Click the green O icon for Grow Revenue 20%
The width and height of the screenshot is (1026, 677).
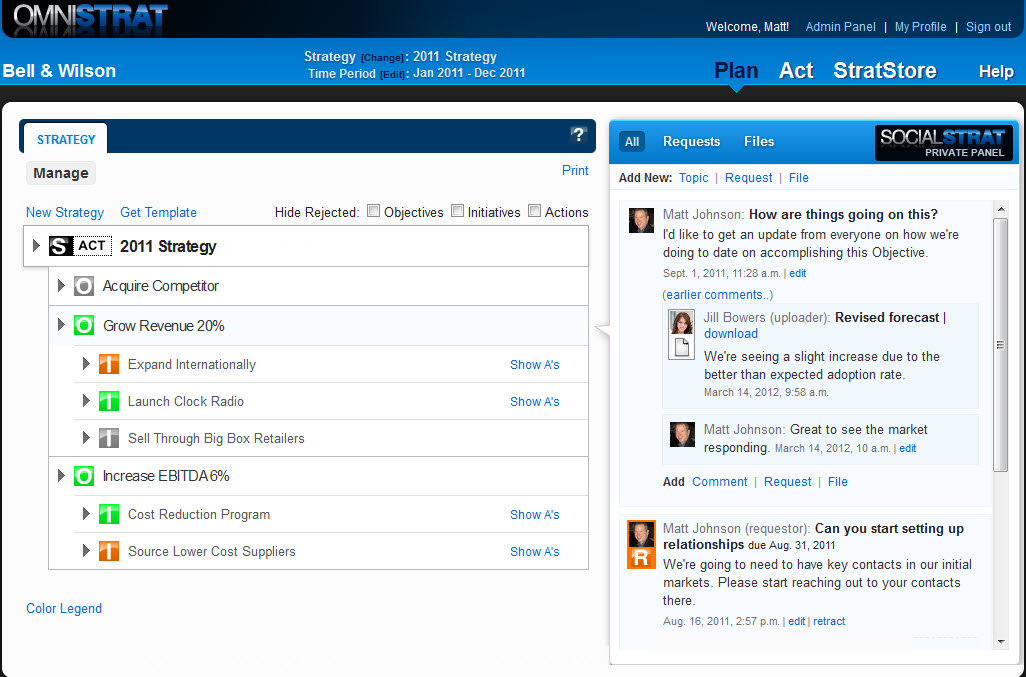click(x=84, y=325)
